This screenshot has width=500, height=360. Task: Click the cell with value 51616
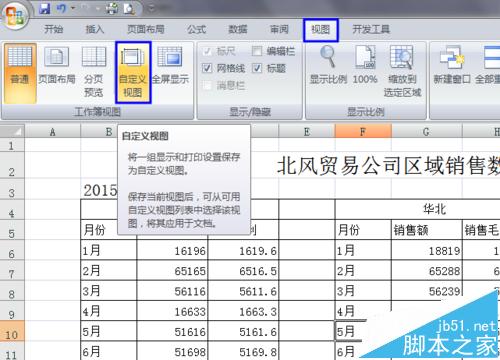pyautogui.click(x=172, y=332)
